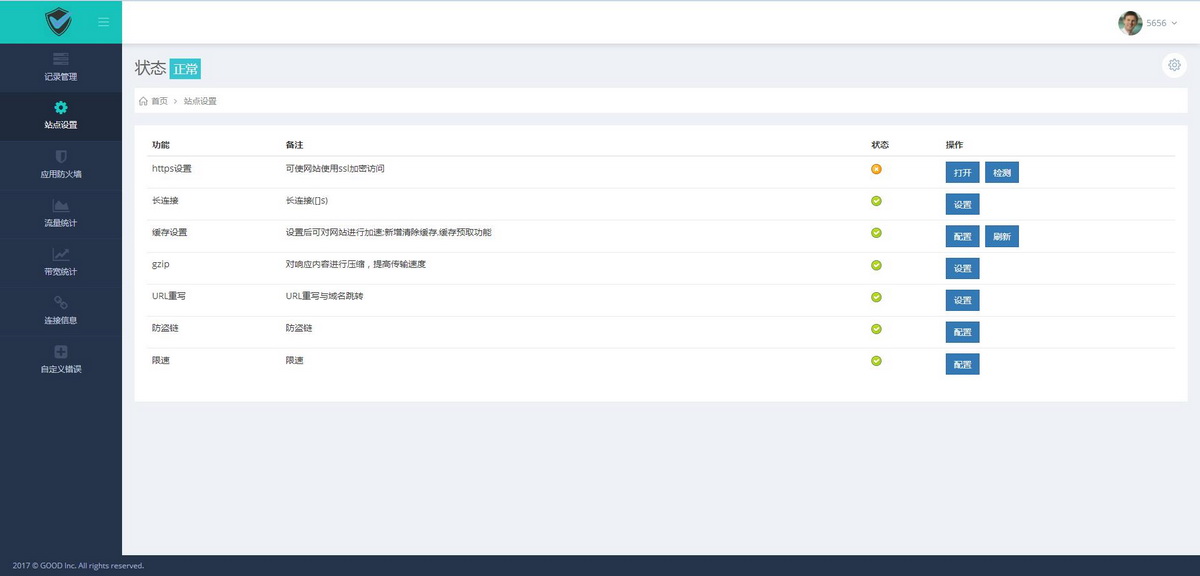Click the green status icon for gzip

876,265
